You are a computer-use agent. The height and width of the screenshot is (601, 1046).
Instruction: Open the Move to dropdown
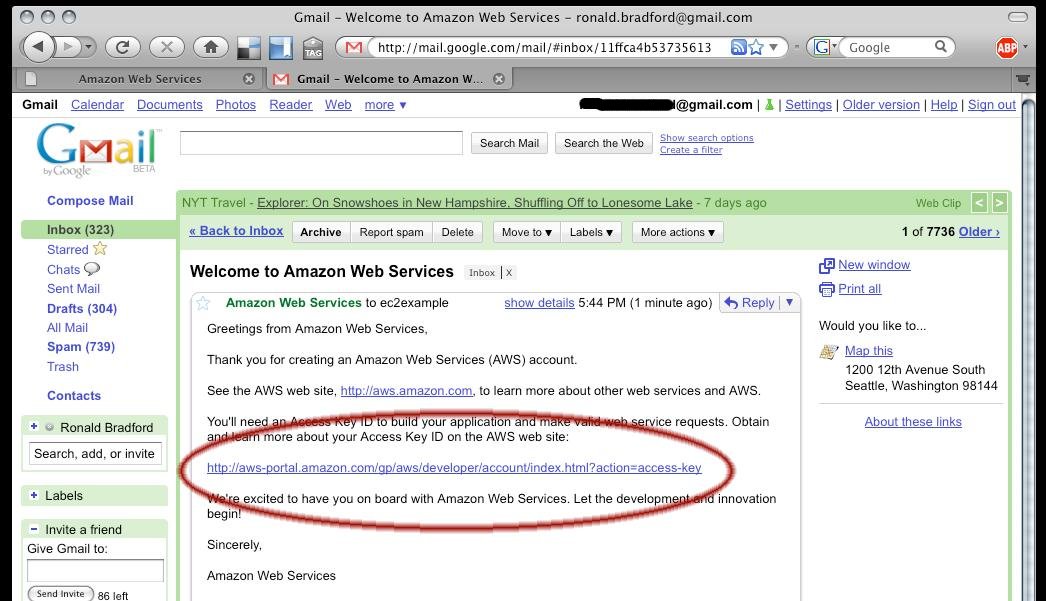(527, 232)
